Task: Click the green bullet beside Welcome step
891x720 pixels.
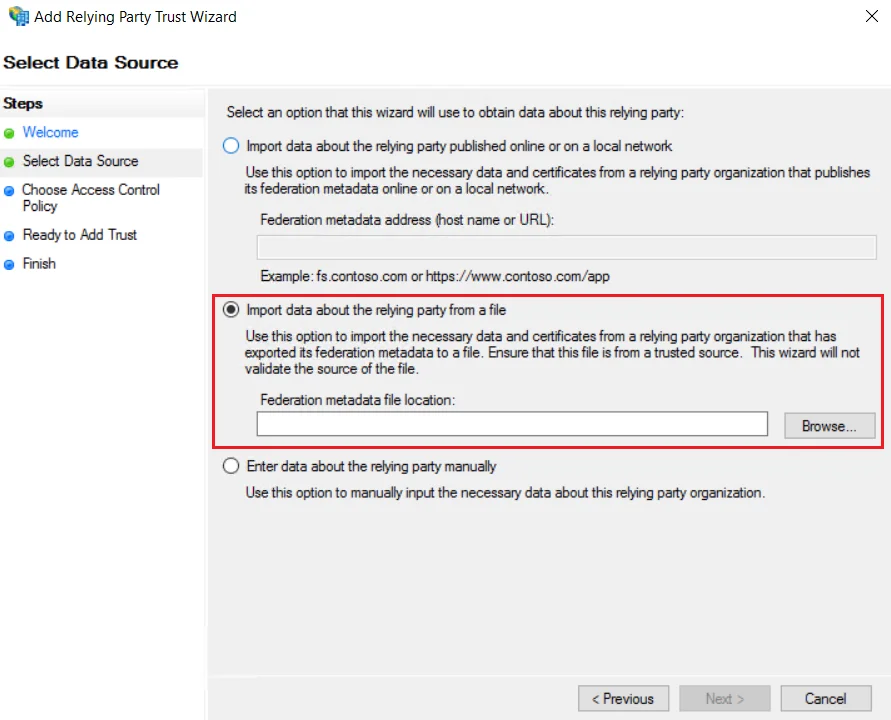Action: click(x=11, y=132)
